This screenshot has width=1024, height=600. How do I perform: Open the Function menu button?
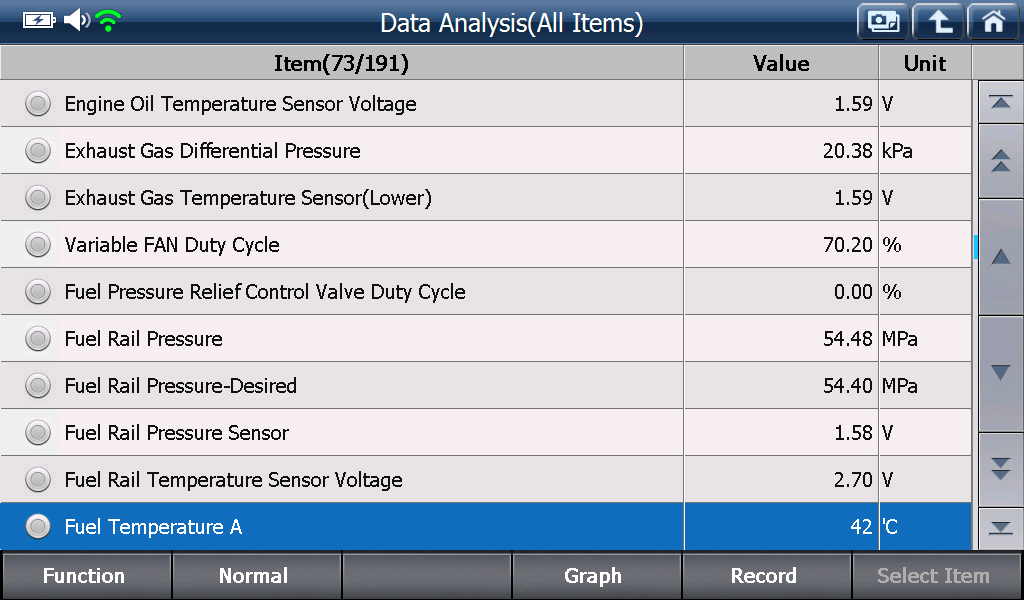click(x=85, y=575)
